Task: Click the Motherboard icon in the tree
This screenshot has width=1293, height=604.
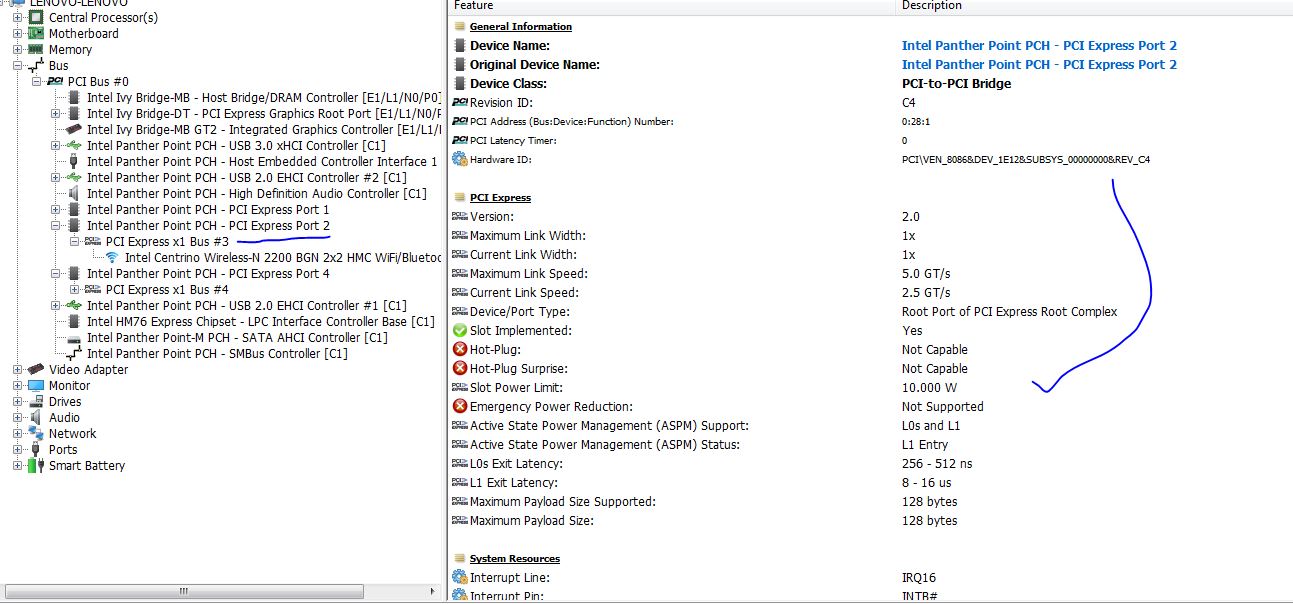Action: click(36, 33)
